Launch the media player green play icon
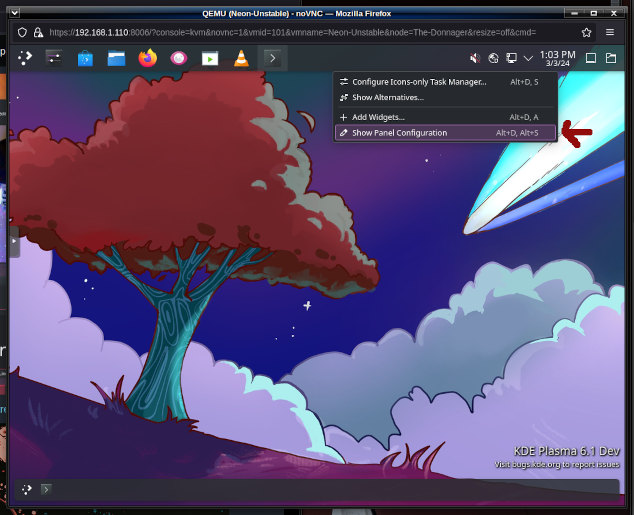634x515 pixels. coord(210,59)
